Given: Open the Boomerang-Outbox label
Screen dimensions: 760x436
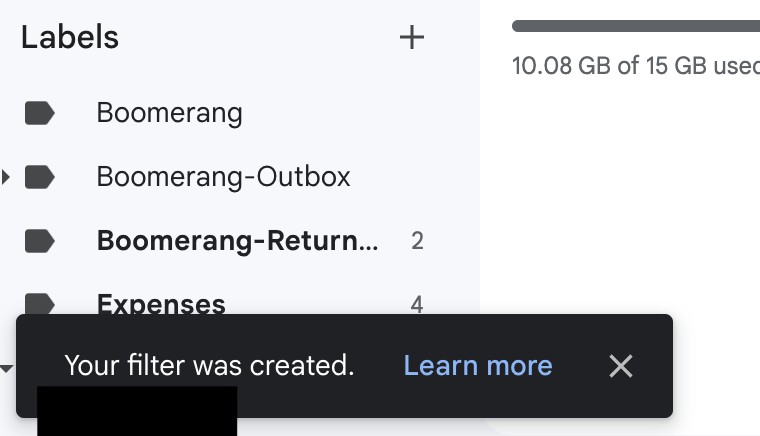Looking at the screenshot, I should tap(223, 177).
